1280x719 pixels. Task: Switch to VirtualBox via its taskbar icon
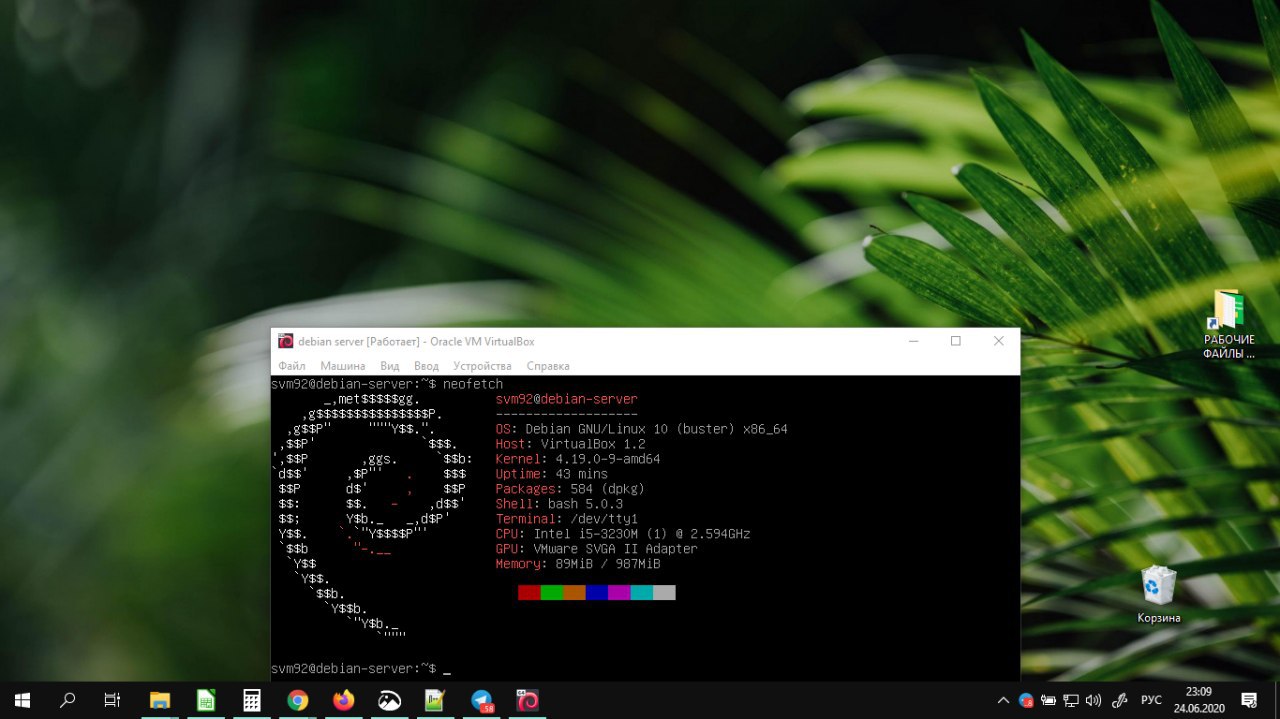528,700
